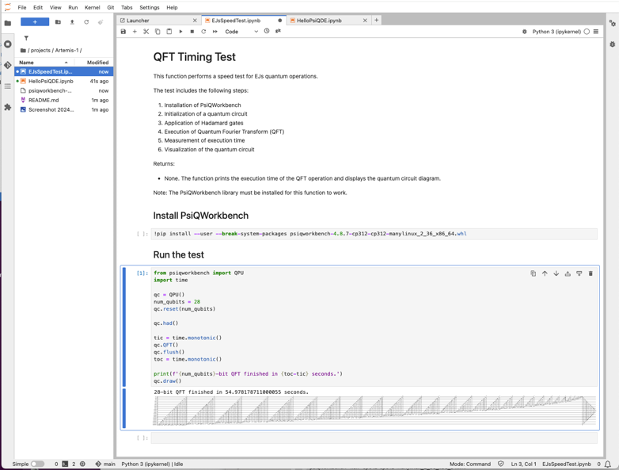The image size is (620, 470).
Task: Open the debugger panel in right sidebar
Action: pos(612,44)
